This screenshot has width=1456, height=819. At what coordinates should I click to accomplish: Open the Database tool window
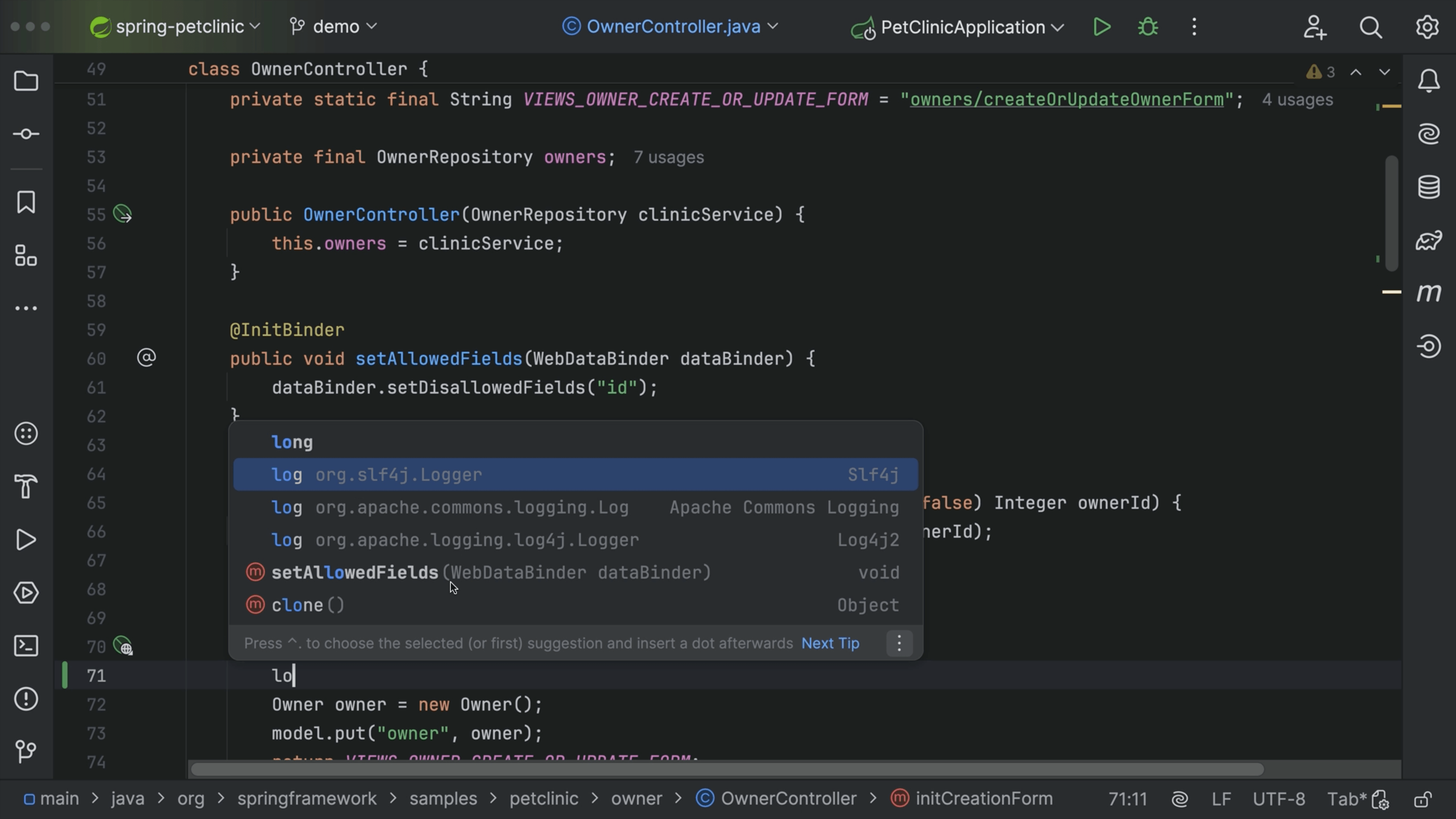point(1428,187)
